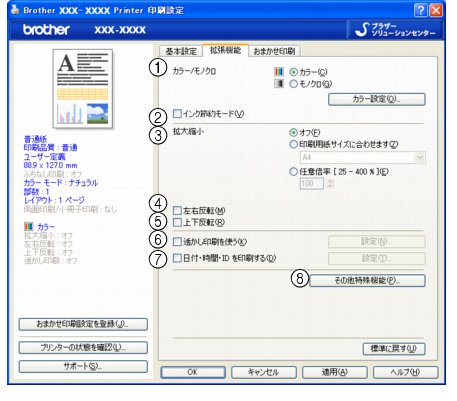Click the 100 scaling percentage field
Screen dimensions: 457x401
coord(312,184)
